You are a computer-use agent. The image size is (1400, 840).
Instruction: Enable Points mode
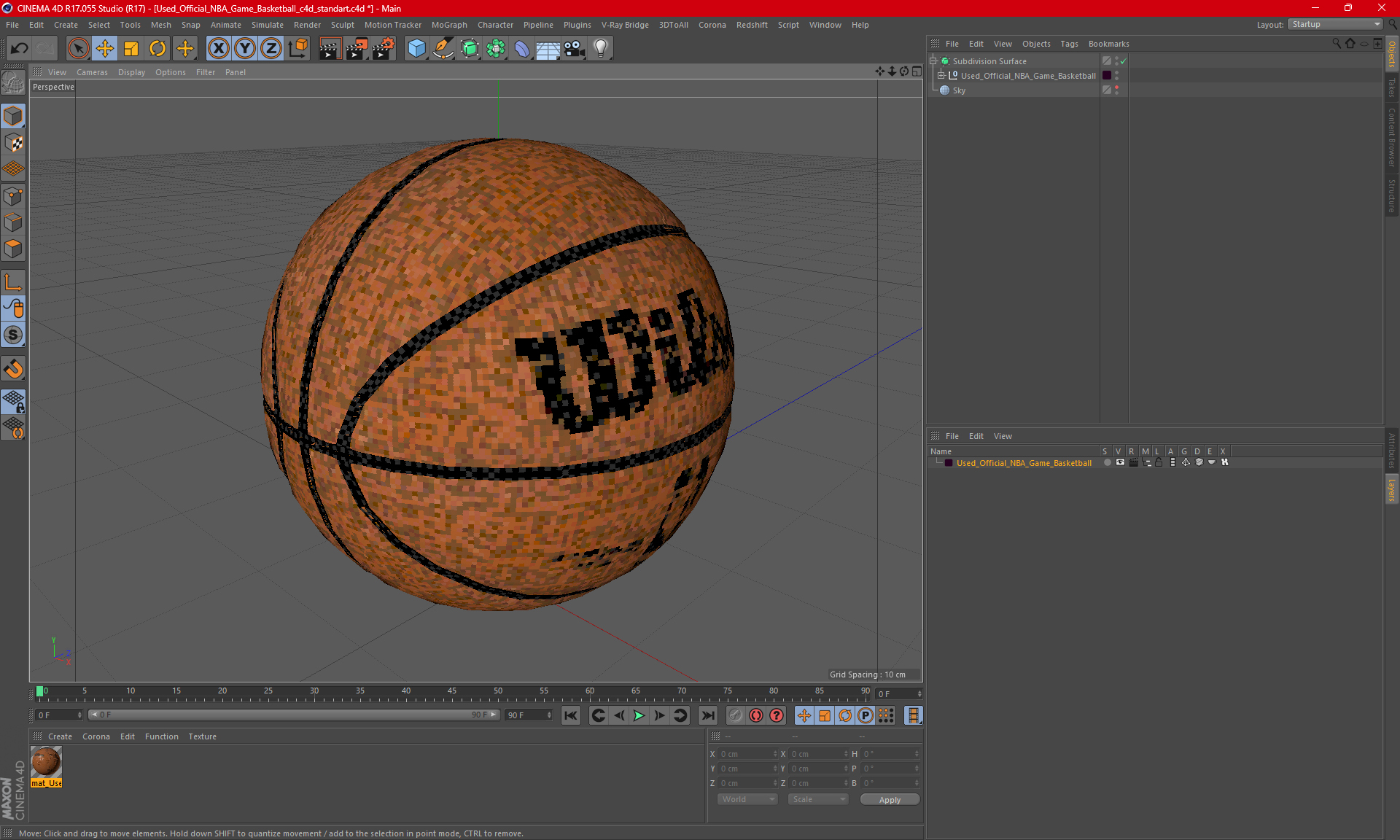13,196
